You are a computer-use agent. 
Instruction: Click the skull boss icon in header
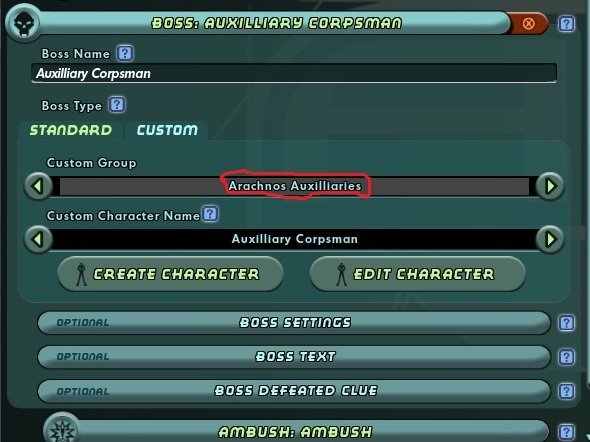(24, 23)
